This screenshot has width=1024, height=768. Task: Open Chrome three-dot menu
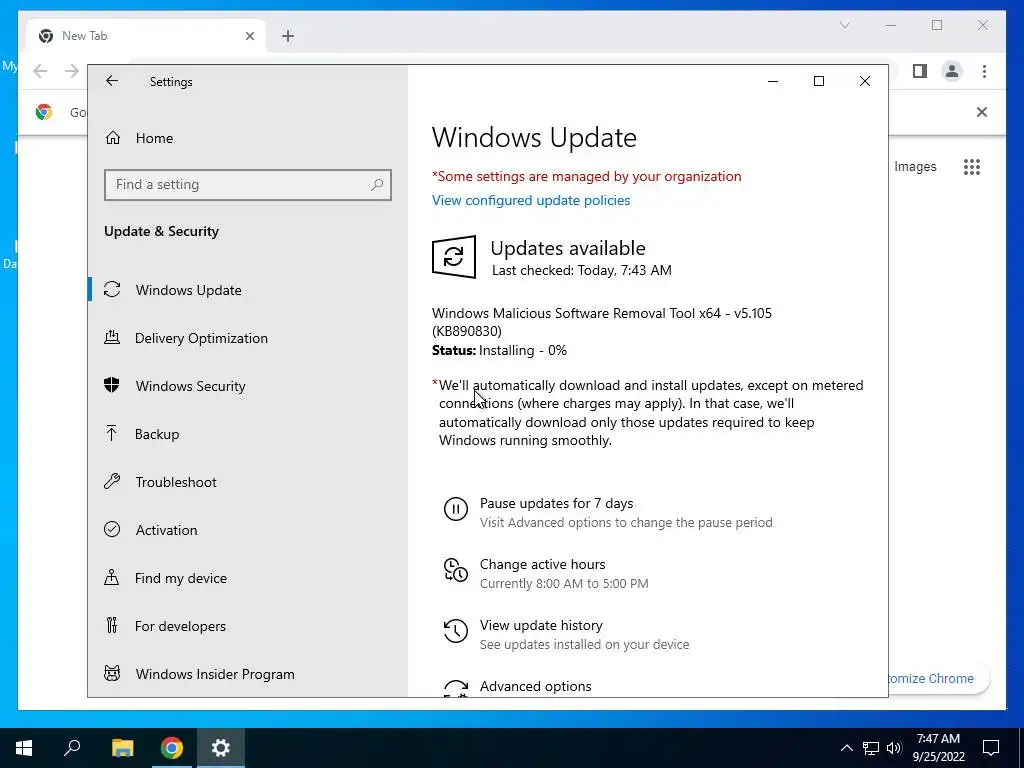point(984,71)
